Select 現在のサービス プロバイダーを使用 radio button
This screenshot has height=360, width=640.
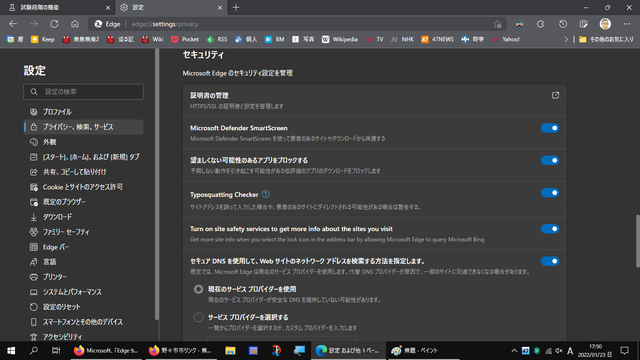[198, 289]
